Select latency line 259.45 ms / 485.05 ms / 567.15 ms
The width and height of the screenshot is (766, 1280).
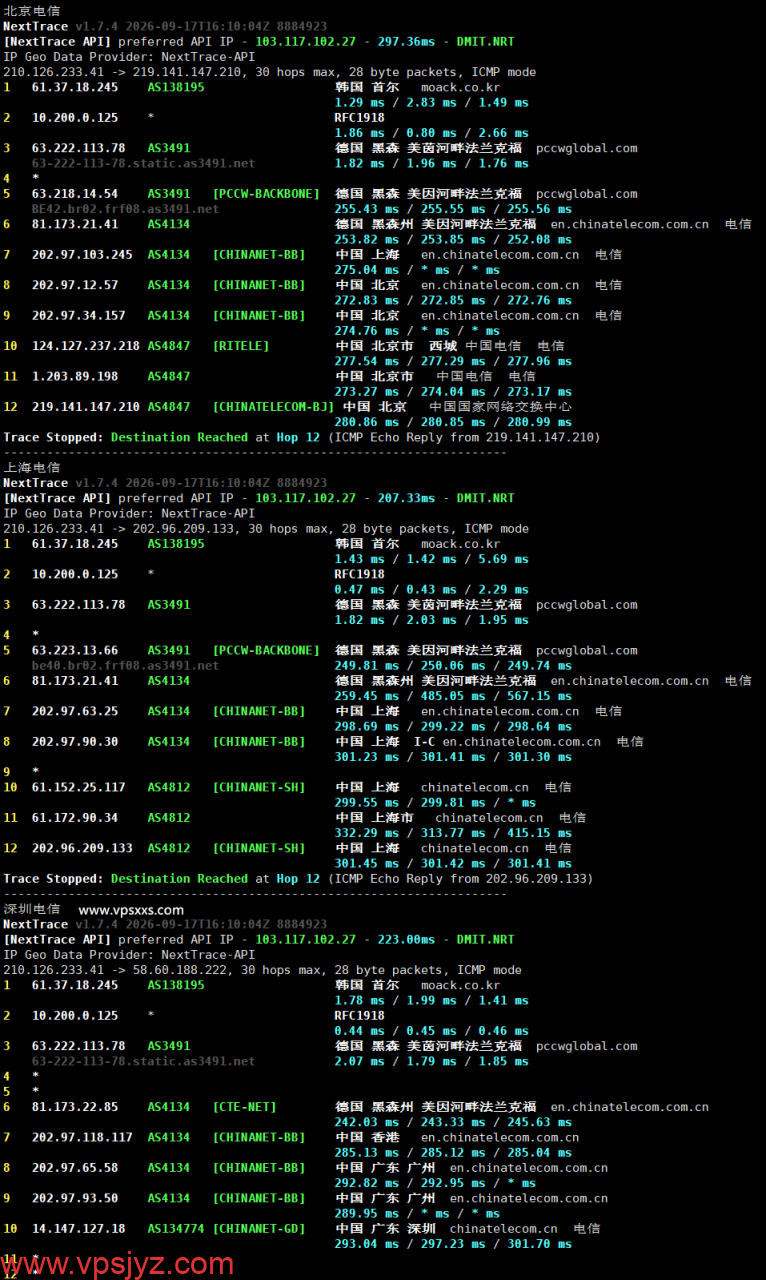point(453,695)
